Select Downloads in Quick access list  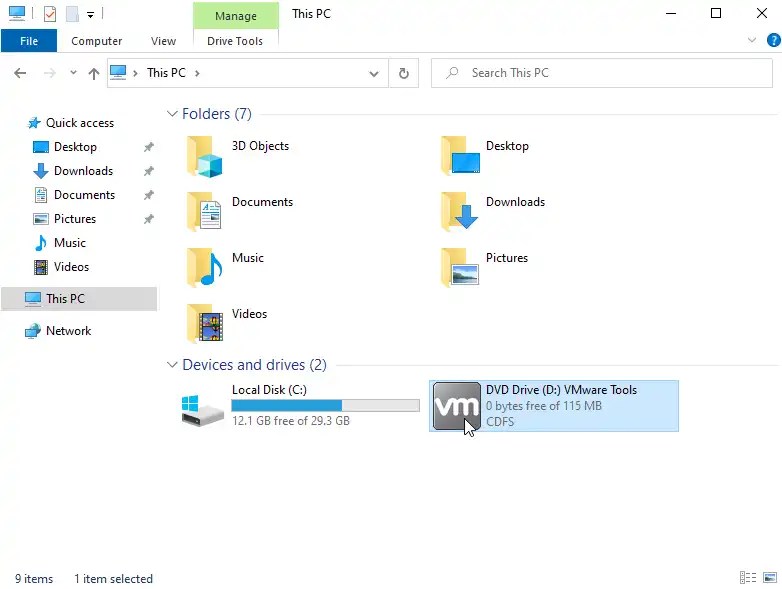[83, 171]
